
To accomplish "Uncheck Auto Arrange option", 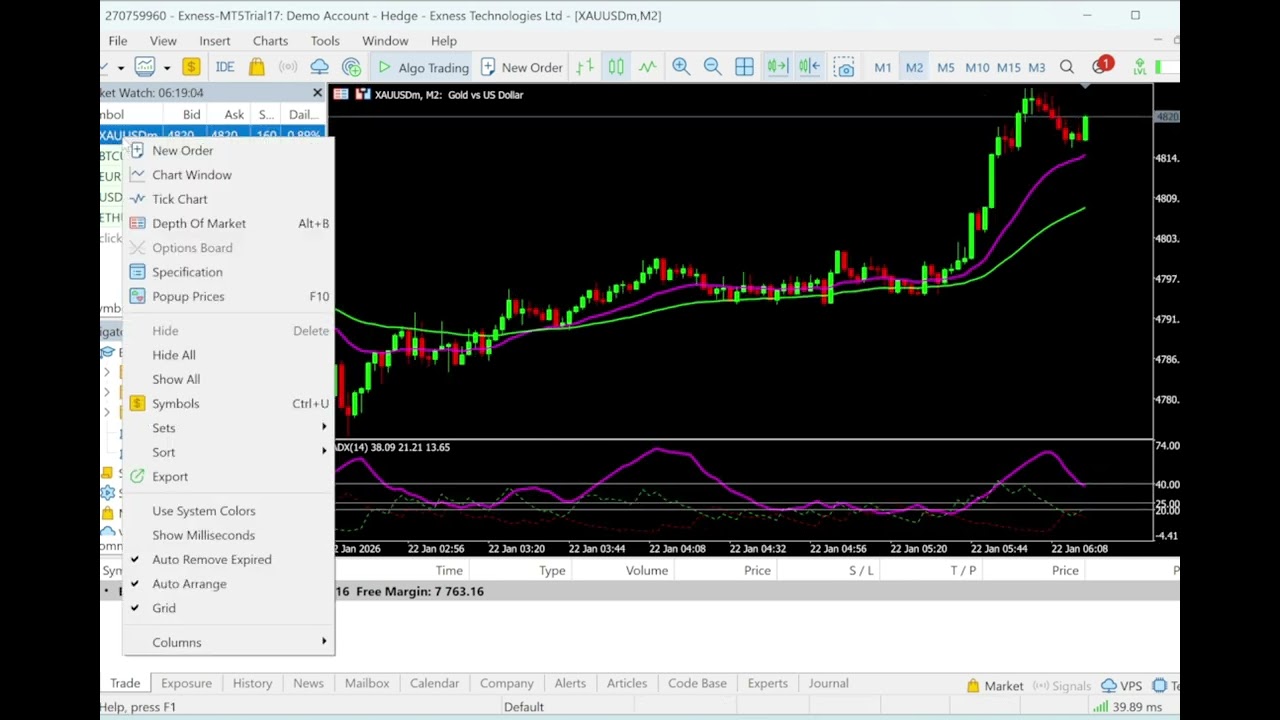I will click(x=228, y=584).
